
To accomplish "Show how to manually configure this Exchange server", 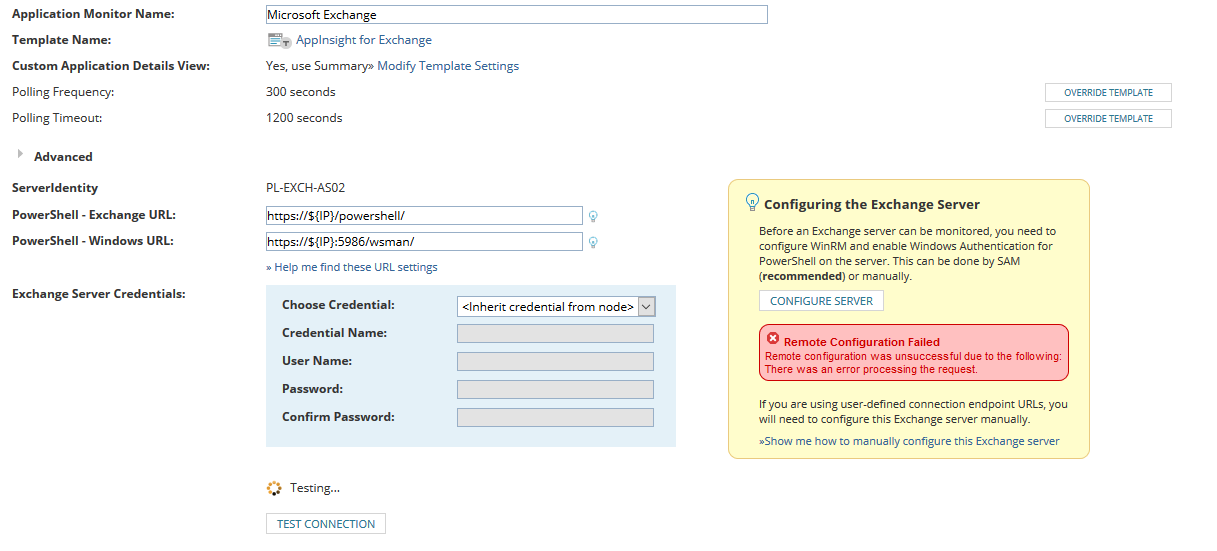I will click(909, 441).
